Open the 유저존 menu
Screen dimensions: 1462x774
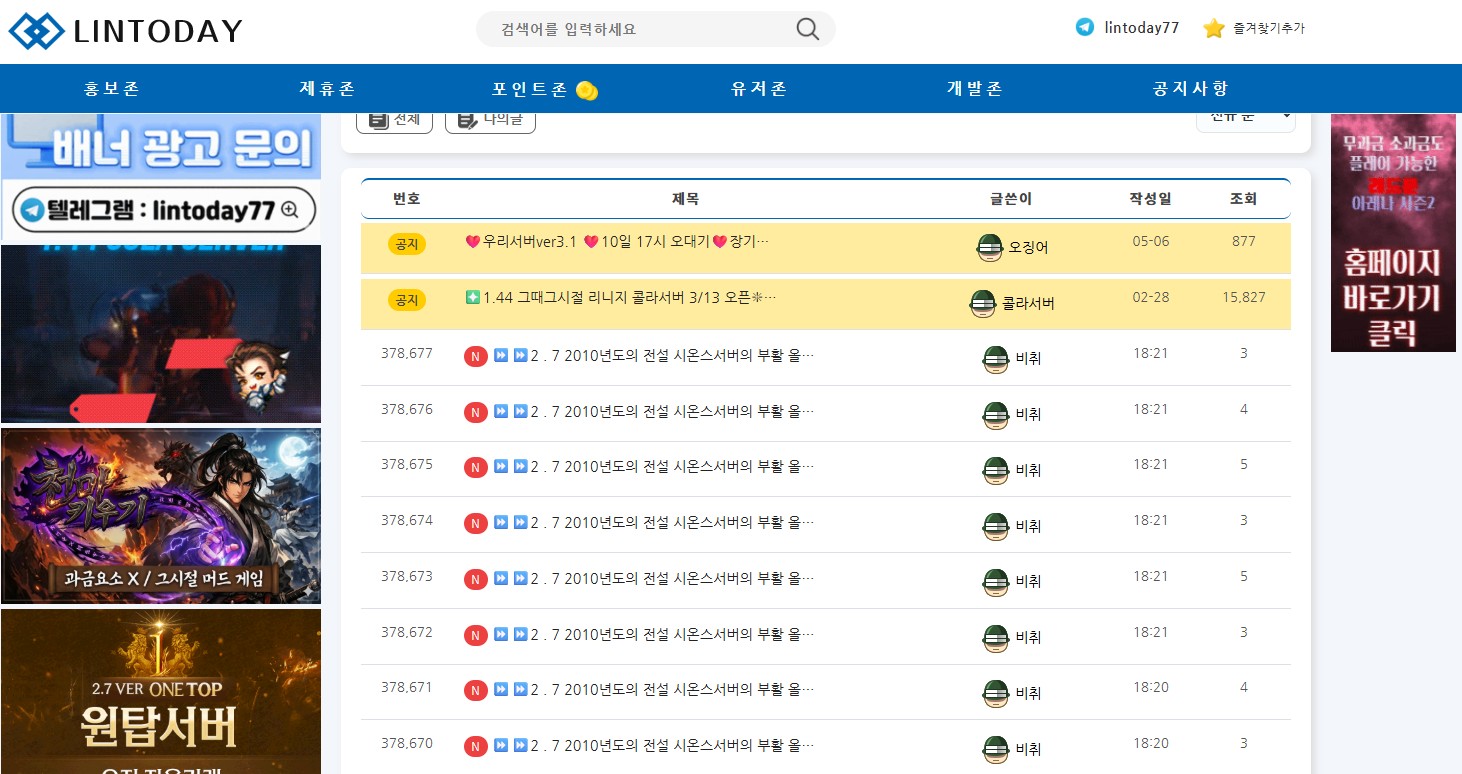point(759,89)
